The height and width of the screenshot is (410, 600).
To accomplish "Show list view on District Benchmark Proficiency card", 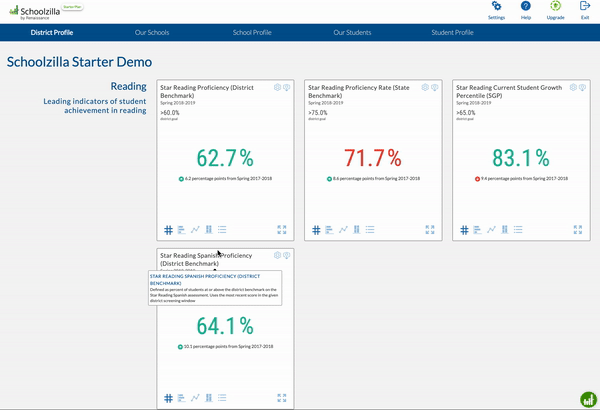I will [222, 230].
